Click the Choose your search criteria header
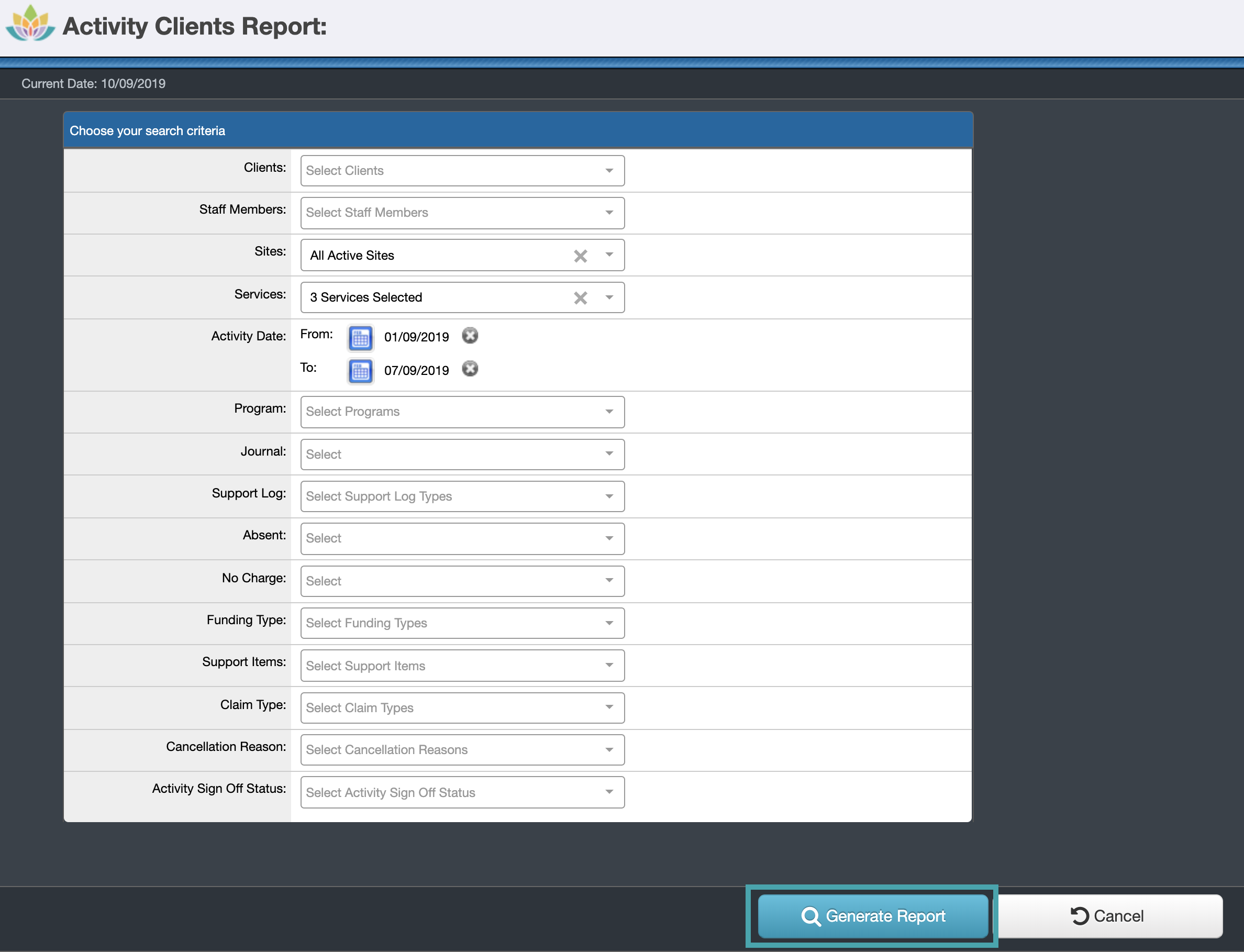The width and height of the screenshot is (1244, 952). click(x=147, y=130)
